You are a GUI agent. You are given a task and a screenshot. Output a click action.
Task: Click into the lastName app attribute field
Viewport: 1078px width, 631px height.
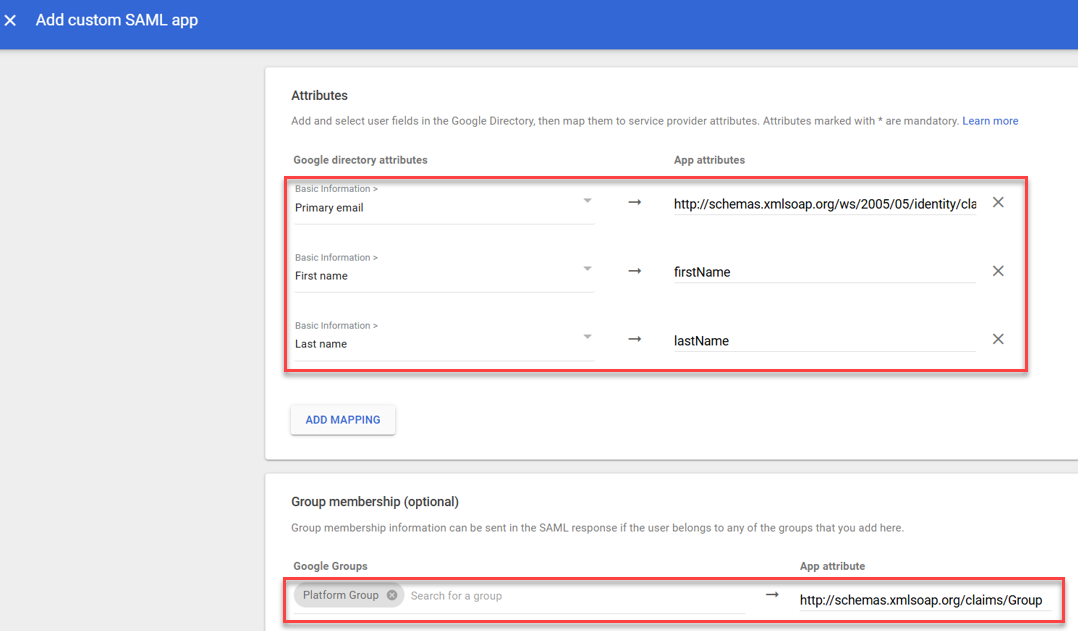coord(823,341)
